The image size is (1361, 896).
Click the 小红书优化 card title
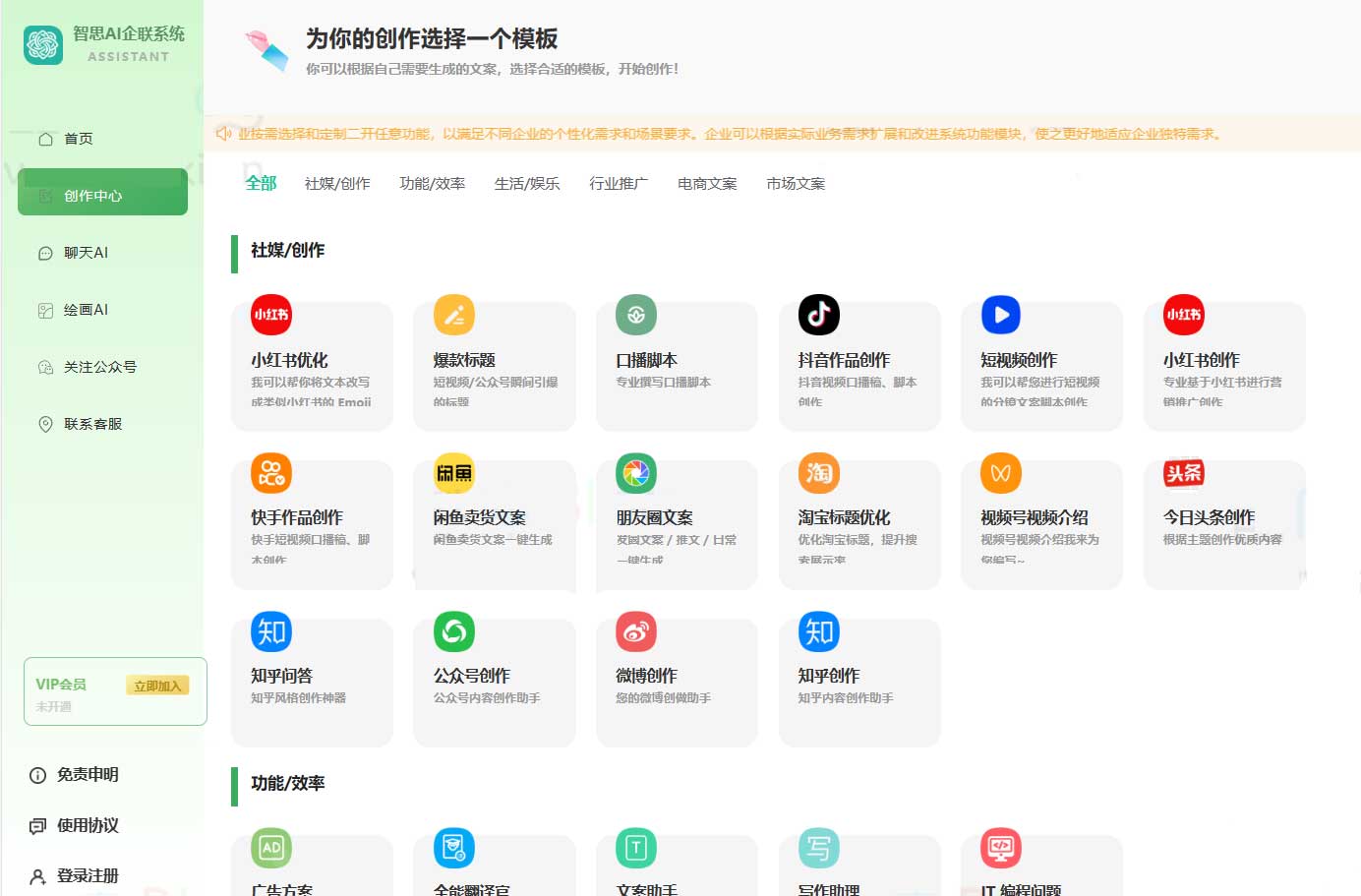(289, 360)
